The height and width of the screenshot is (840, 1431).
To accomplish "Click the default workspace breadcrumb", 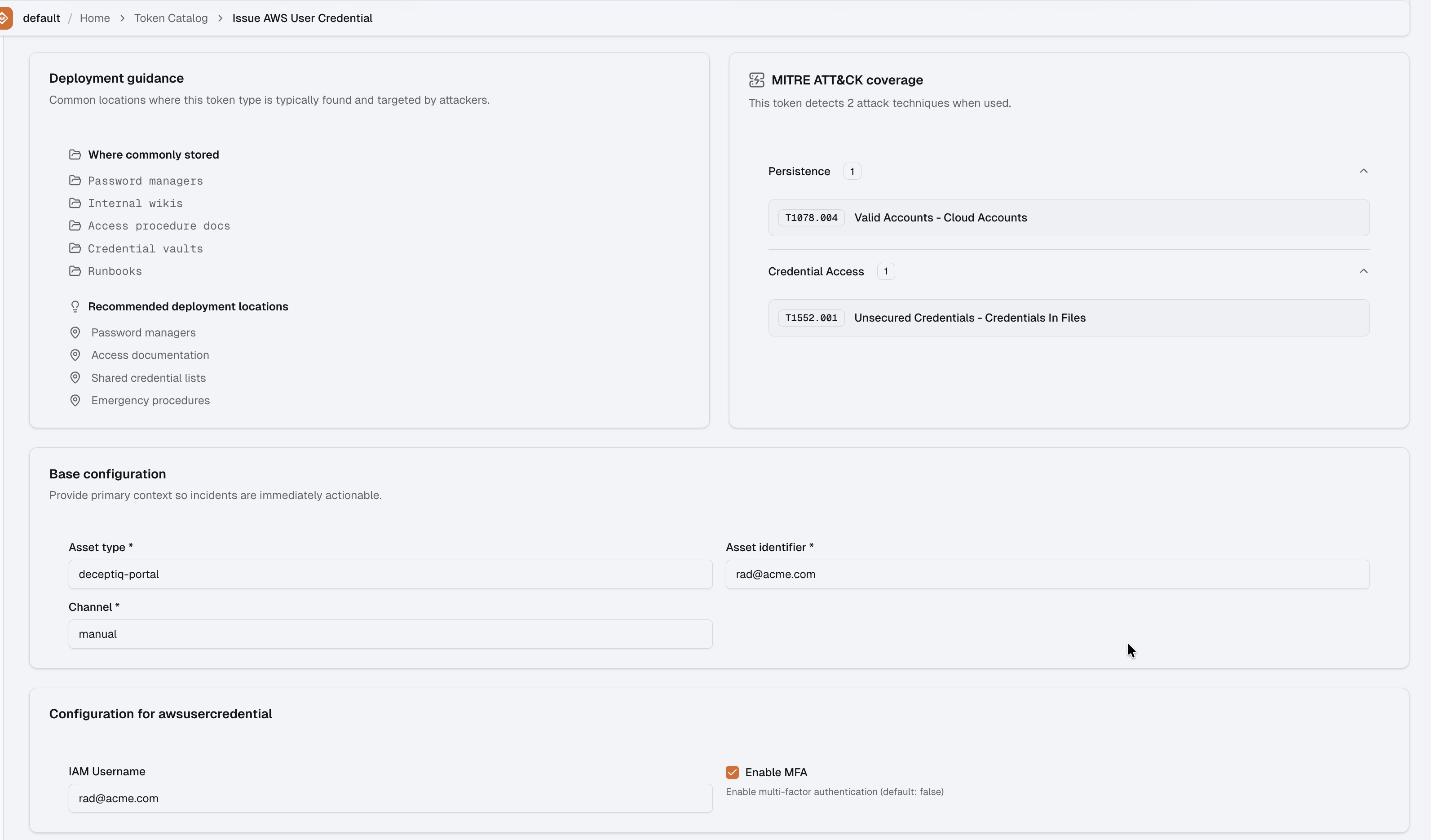I will [41, 18].
